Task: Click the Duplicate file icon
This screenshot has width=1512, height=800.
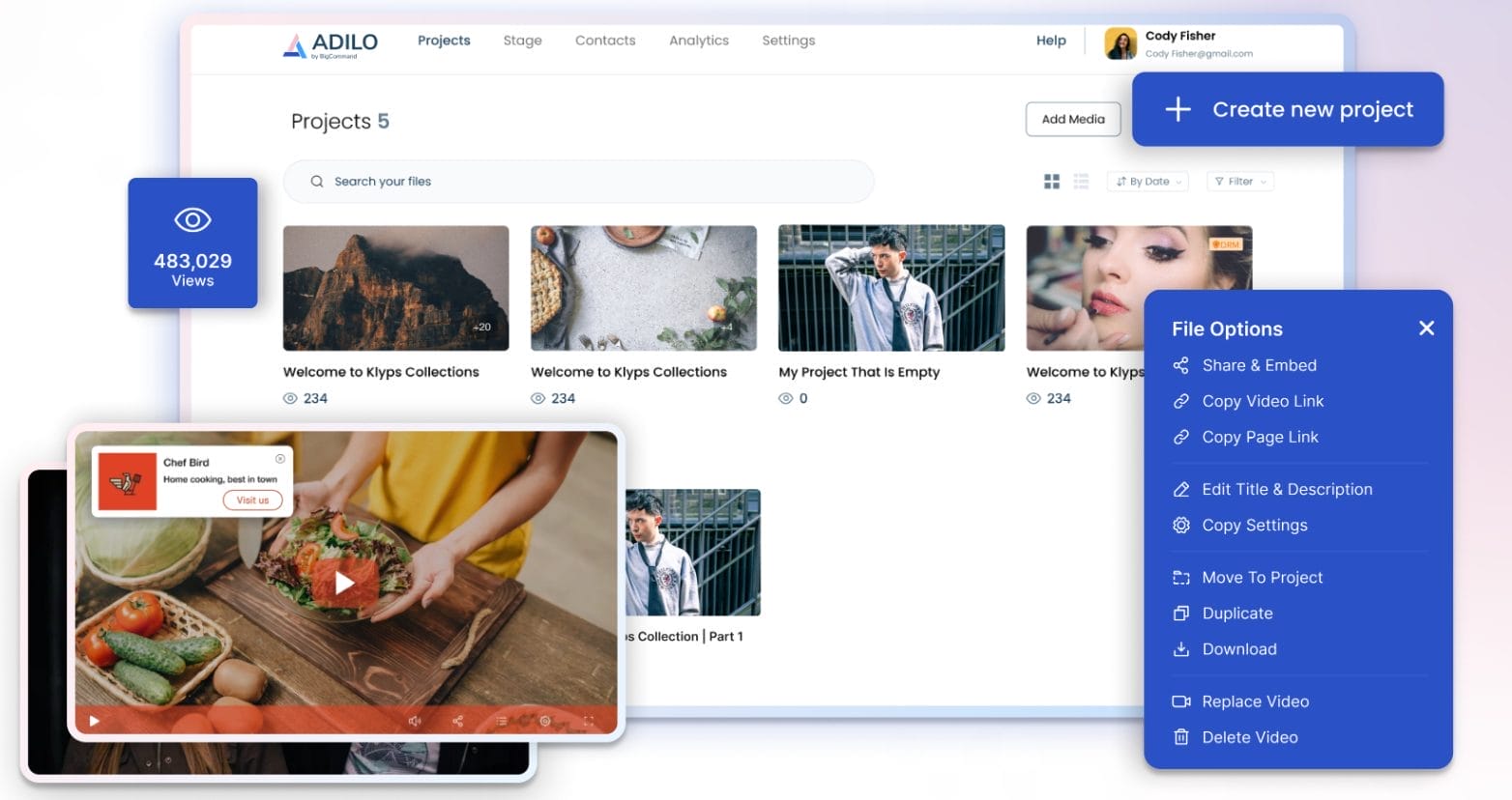Action: (1181, 613)
